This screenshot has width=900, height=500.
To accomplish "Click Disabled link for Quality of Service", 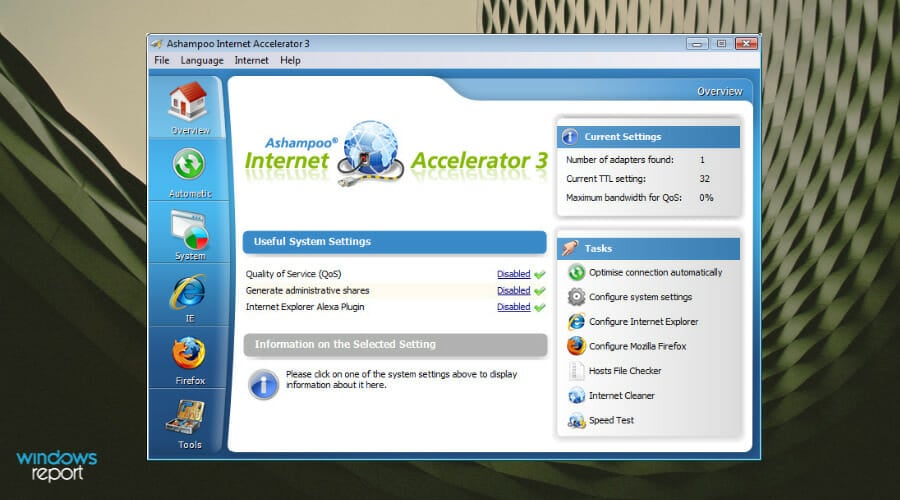I will [x=514, y=274].
